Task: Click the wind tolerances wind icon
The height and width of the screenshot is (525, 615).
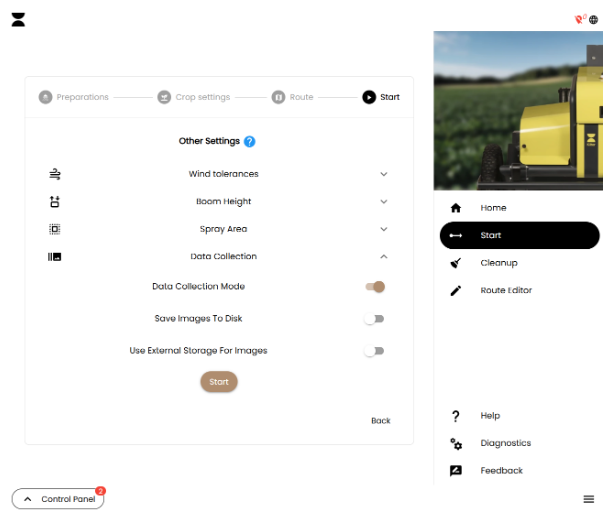Action: tap(55, 174)
